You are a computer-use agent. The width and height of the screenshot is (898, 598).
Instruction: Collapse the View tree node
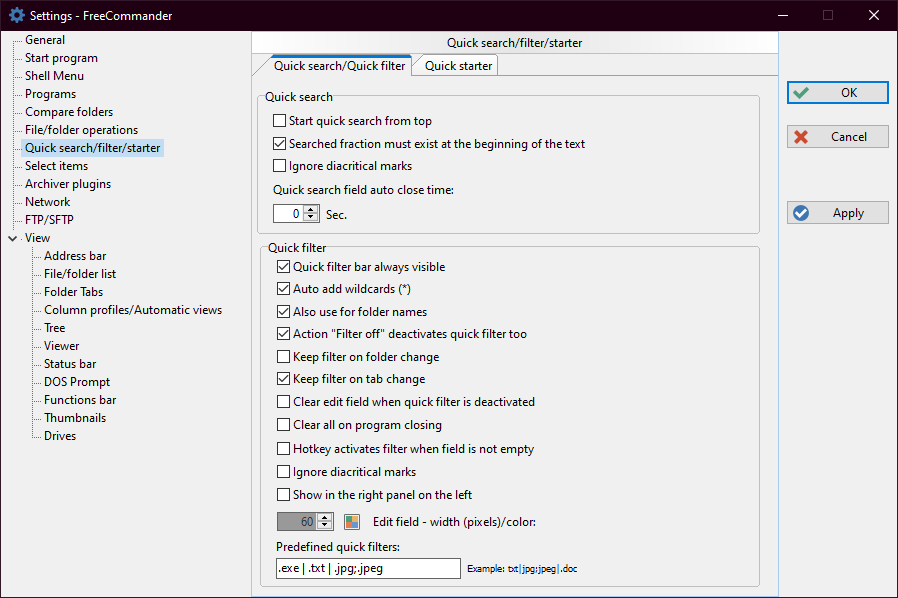click(12, 238)
